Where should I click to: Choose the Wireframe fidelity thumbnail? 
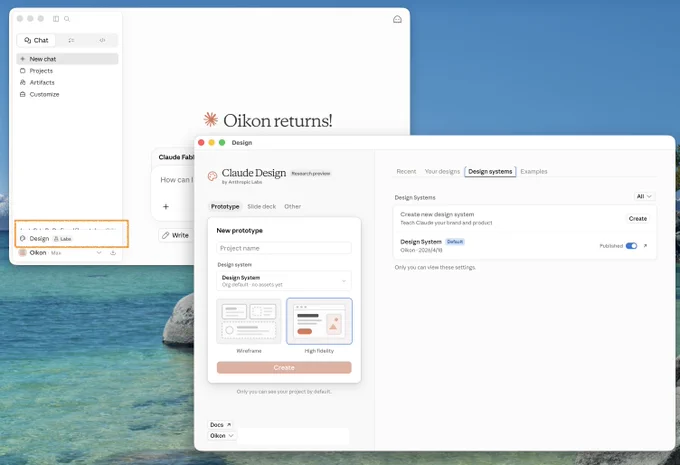(249, 321)
